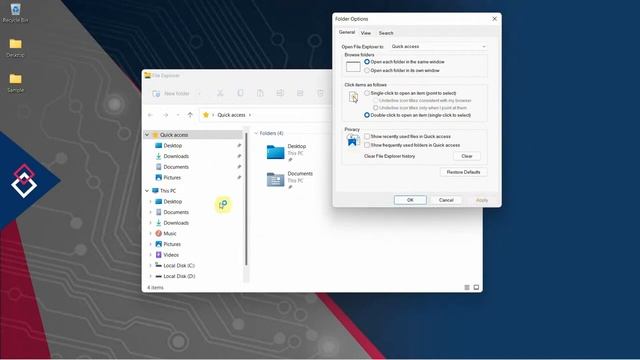Click the Clear button for File Explorer history
Image resolution: width=640 pixels, height=360 pixels.
(x=467, y=156)
